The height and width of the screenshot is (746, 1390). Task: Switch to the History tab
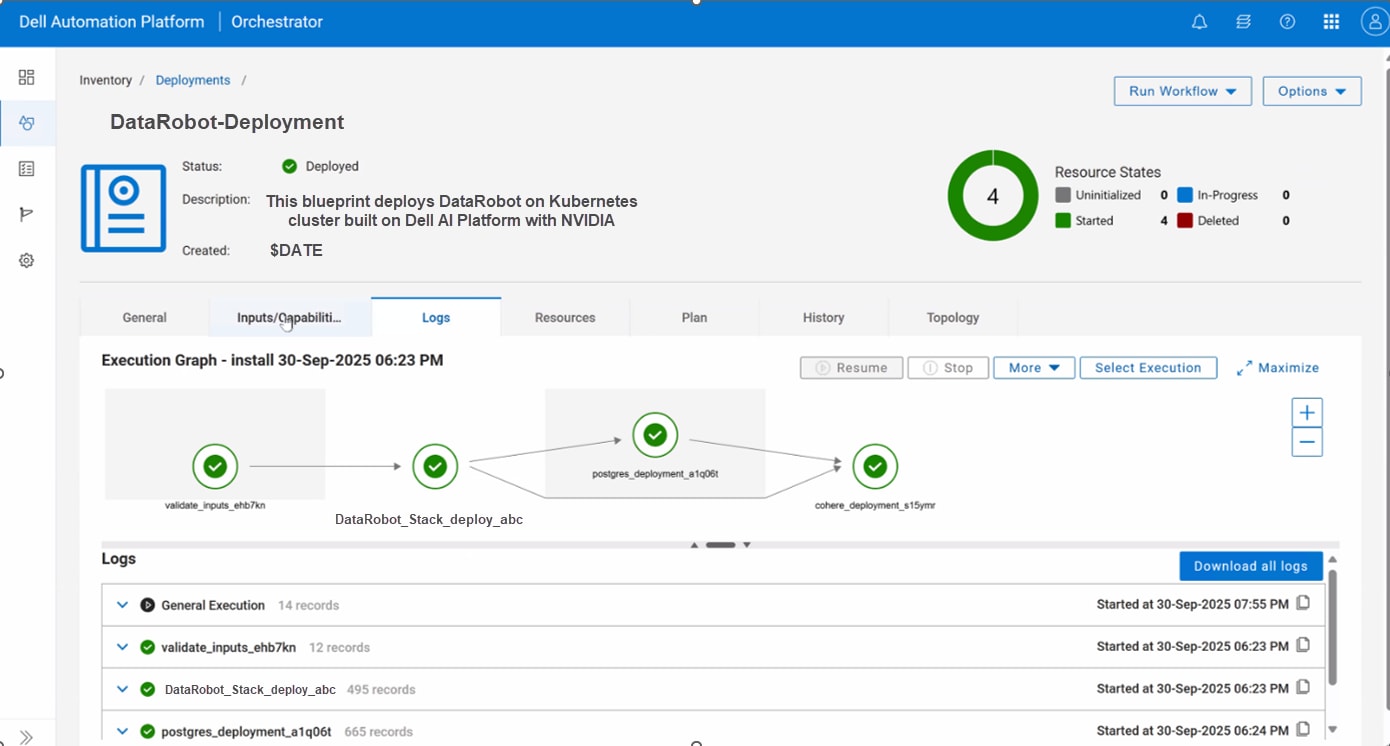pos(823,317)
